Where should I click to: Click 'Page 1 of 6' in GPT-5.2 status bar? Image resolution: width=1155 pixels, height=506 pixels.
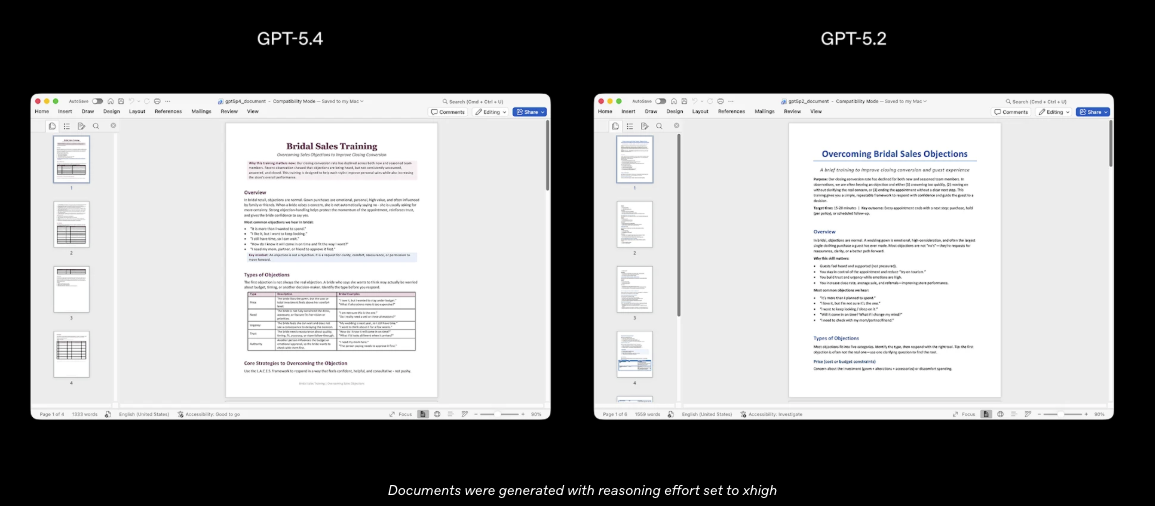pos(615,414)
